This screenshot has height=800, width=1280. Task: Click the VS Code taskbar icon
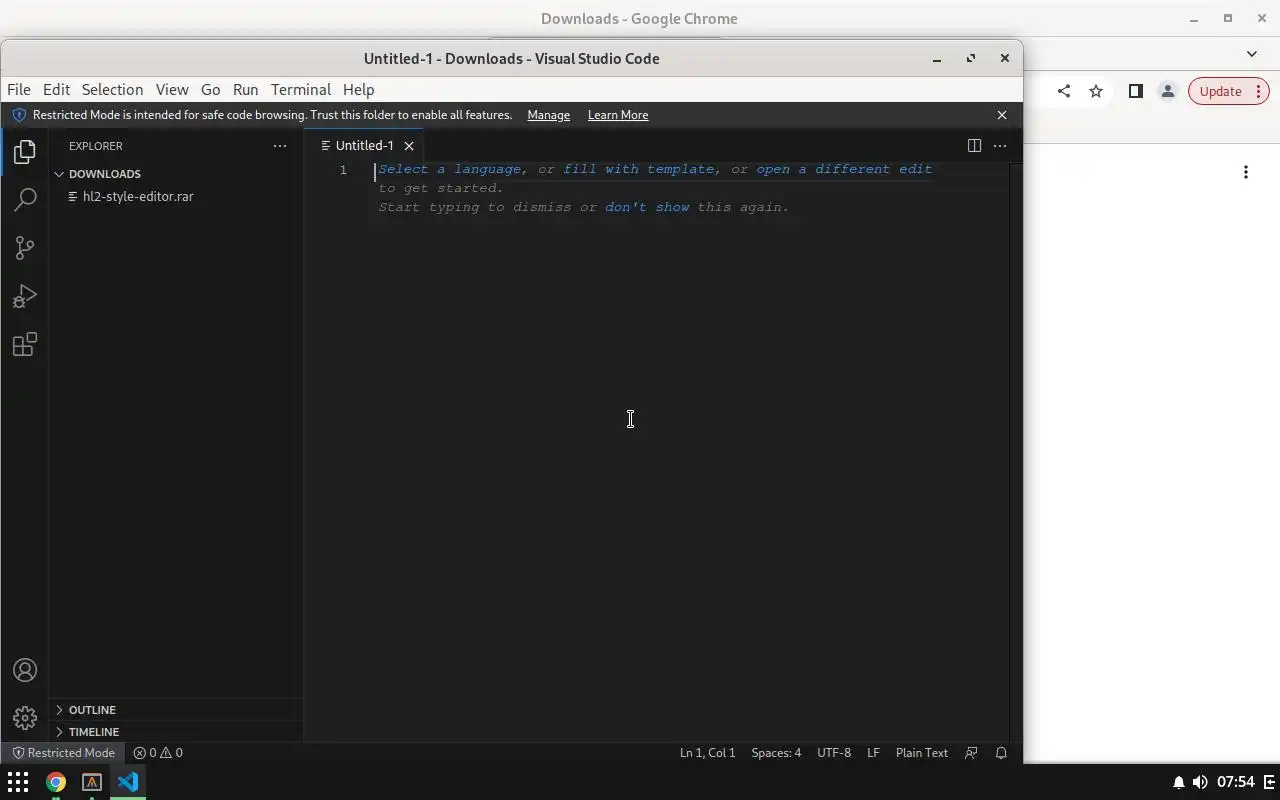128,782
